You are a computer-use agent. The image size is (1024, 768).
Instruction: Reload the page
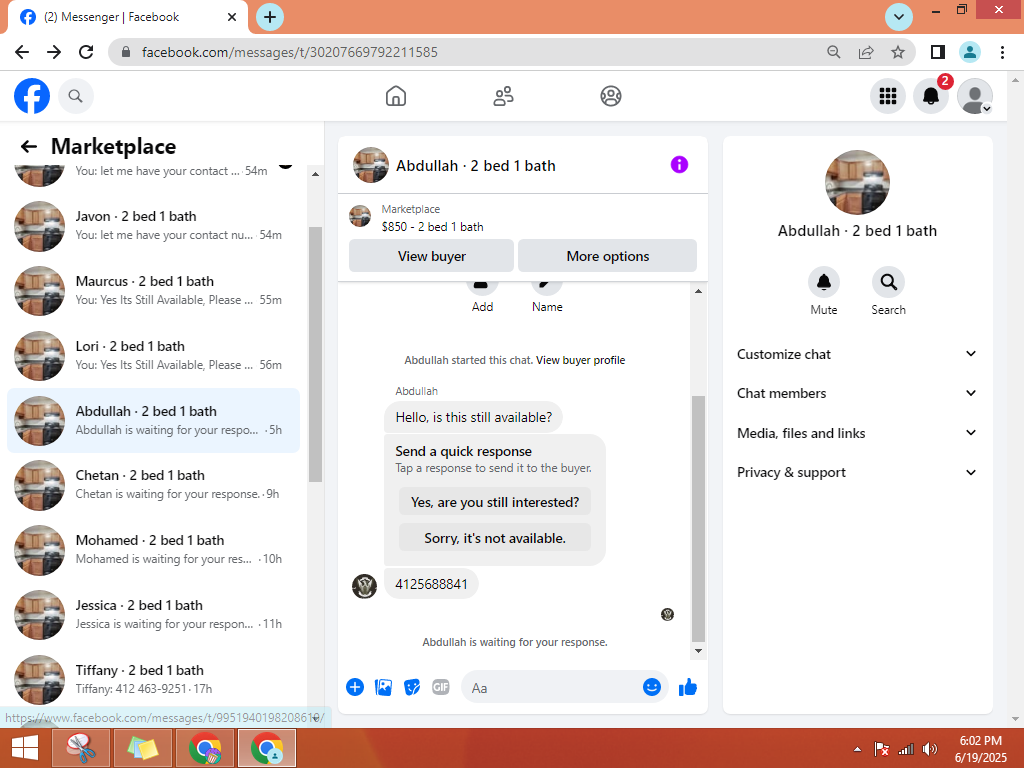pyautogui.click(x=86, y=52)
